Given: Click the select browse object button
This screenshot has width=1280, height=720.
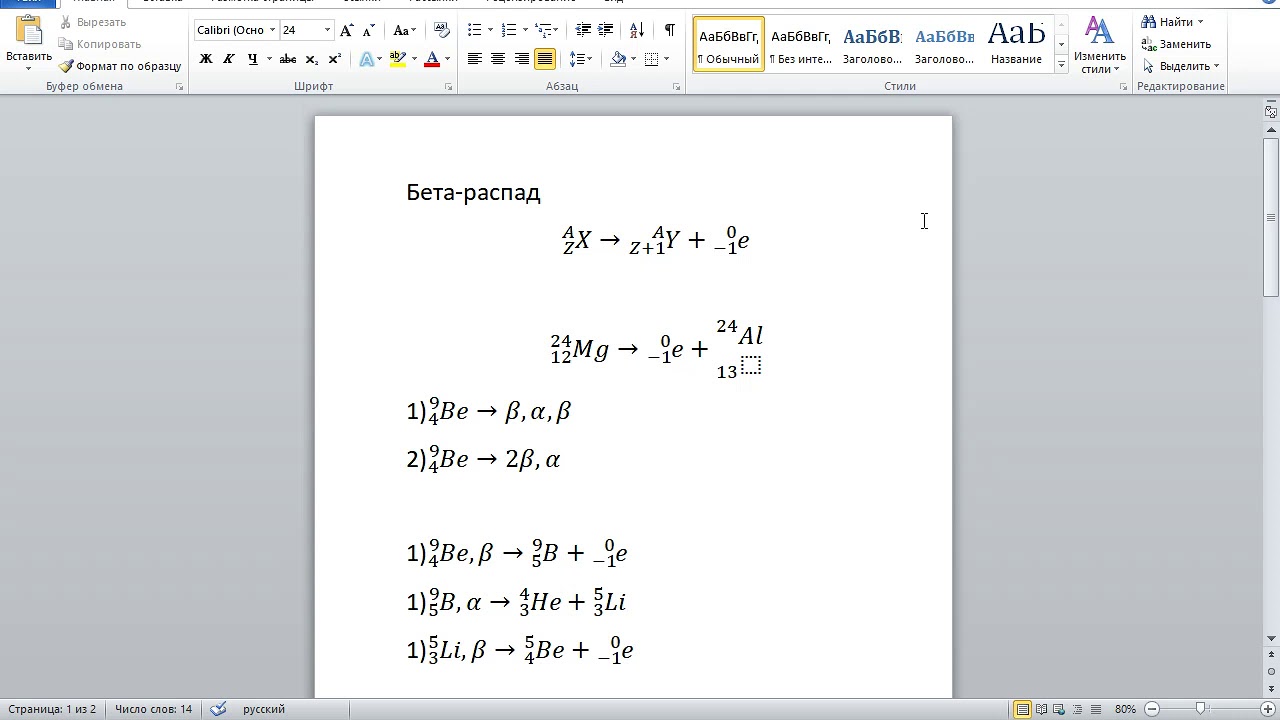Looking at the screenshot, I should click(1271, 672).
